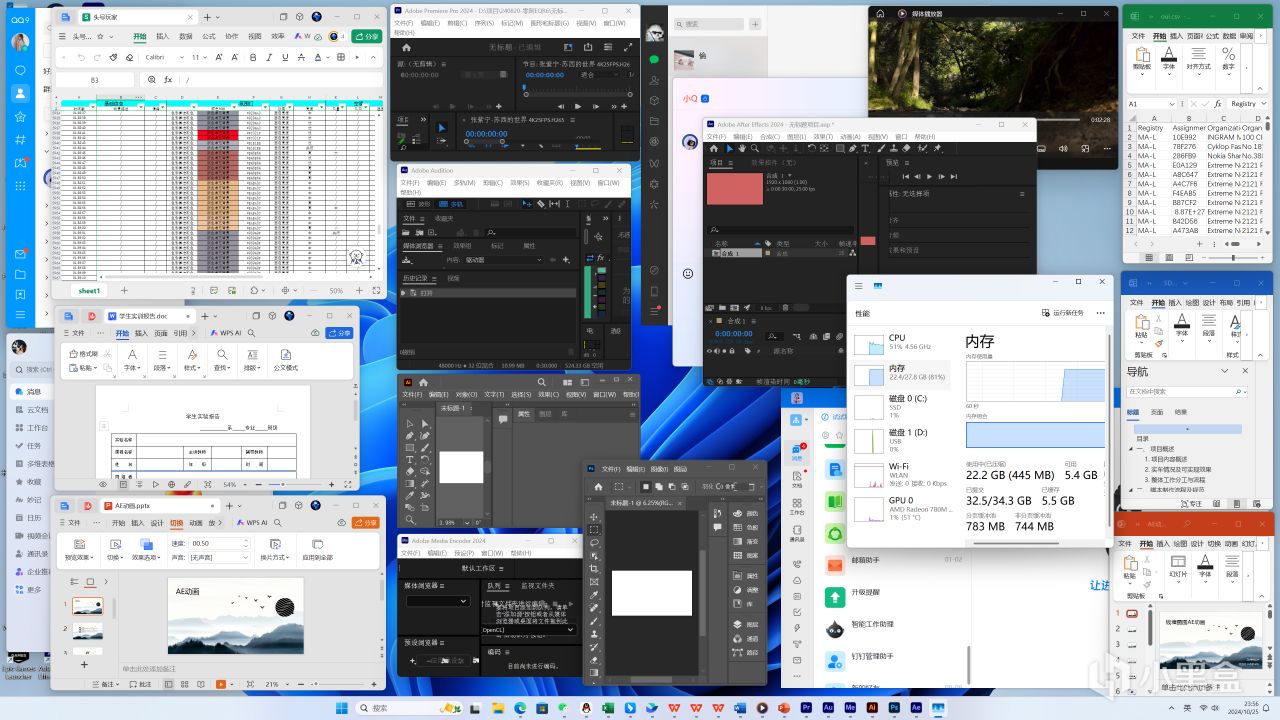This screenshot has height=720, width=1280.
Task: Select the Hand tool in After Effects
Action: (x=743, y=149)
